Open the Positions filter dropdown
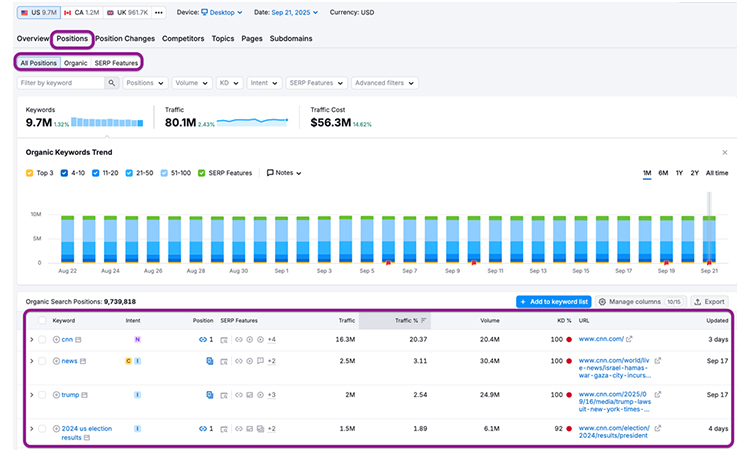Image resolution: width=750 pixels, height=450 pixels. click(145, 83)
